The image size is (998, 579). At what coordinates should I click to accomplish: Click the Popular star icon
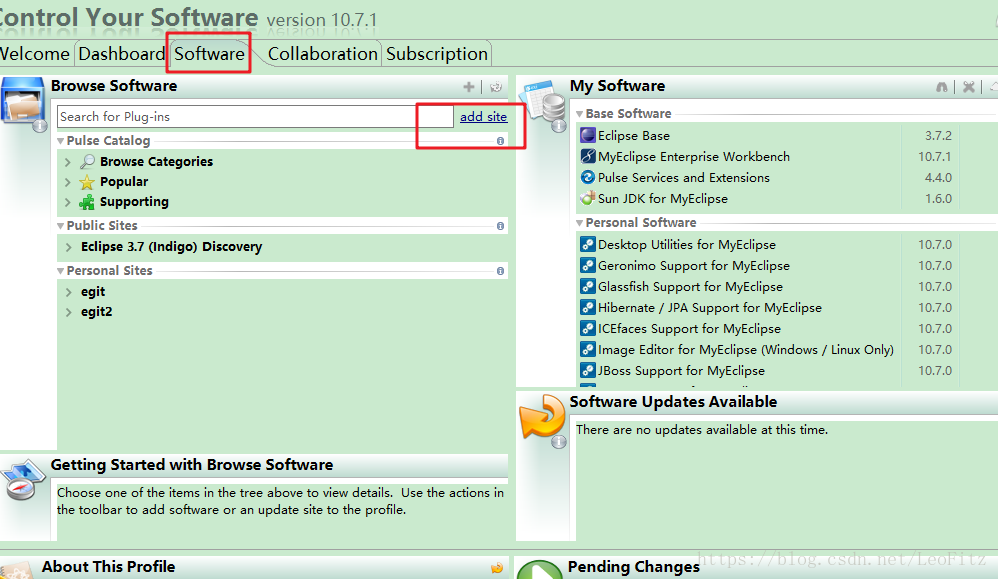coord(87,183)
